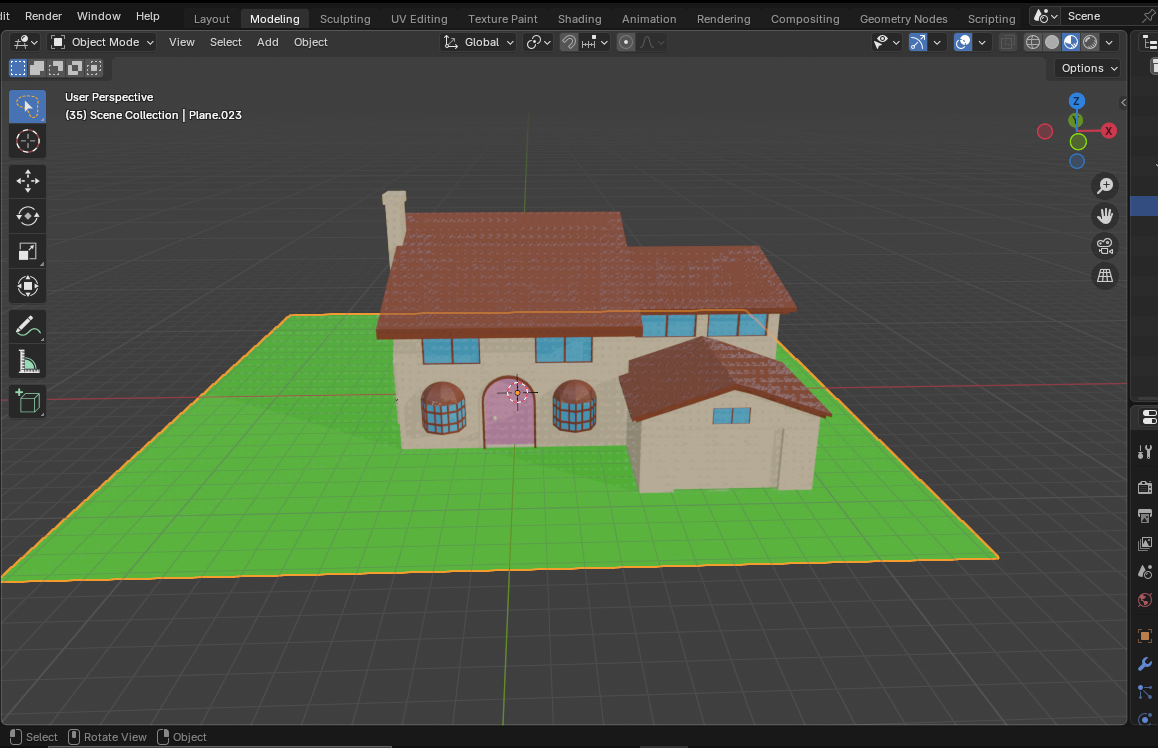Switch to rendered viewport shading
Screen dimensions: 1158x748
1090,42
